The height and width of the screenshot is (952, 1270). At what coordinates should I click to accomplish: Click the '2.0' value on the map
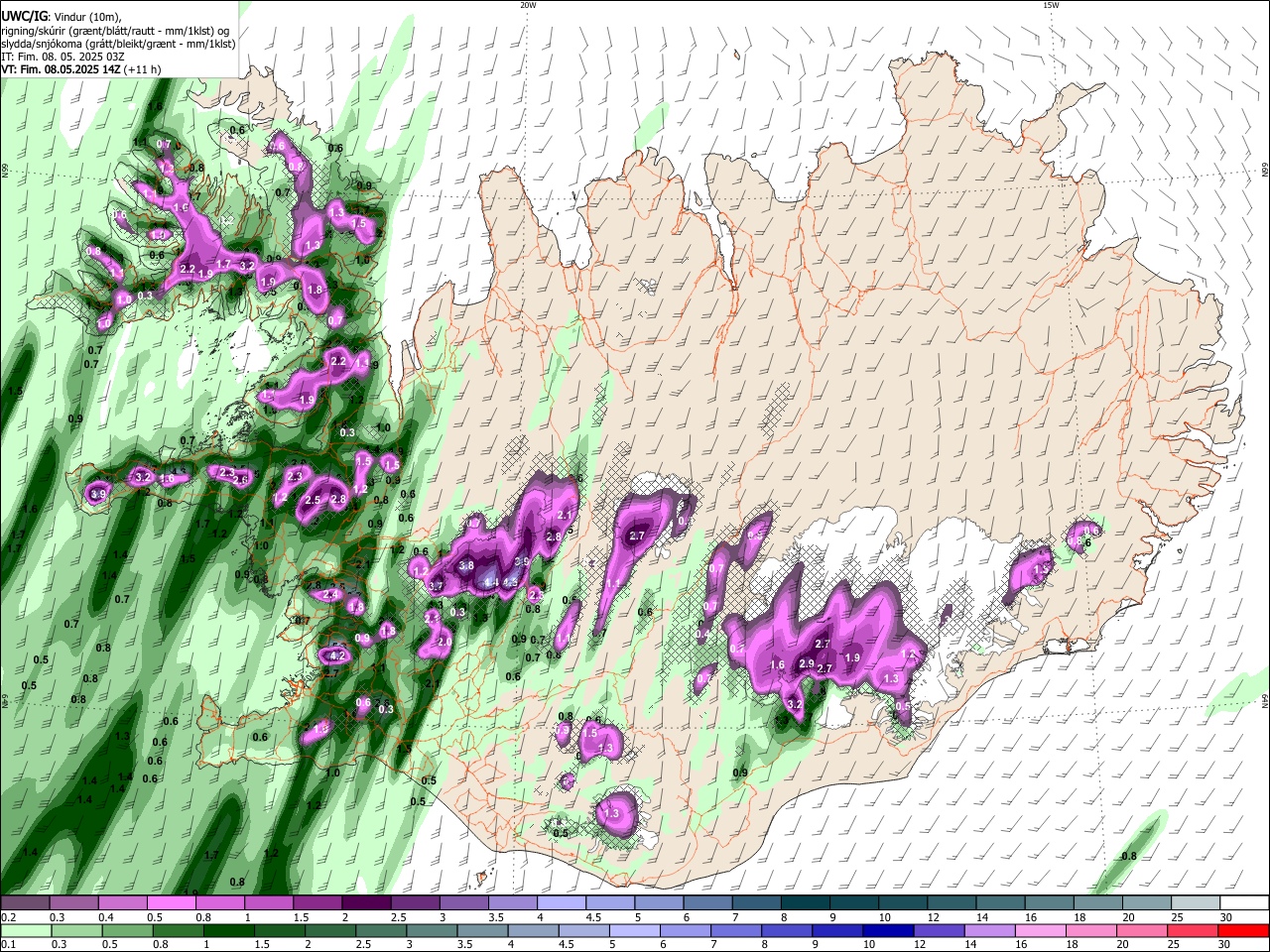point(444,642)
